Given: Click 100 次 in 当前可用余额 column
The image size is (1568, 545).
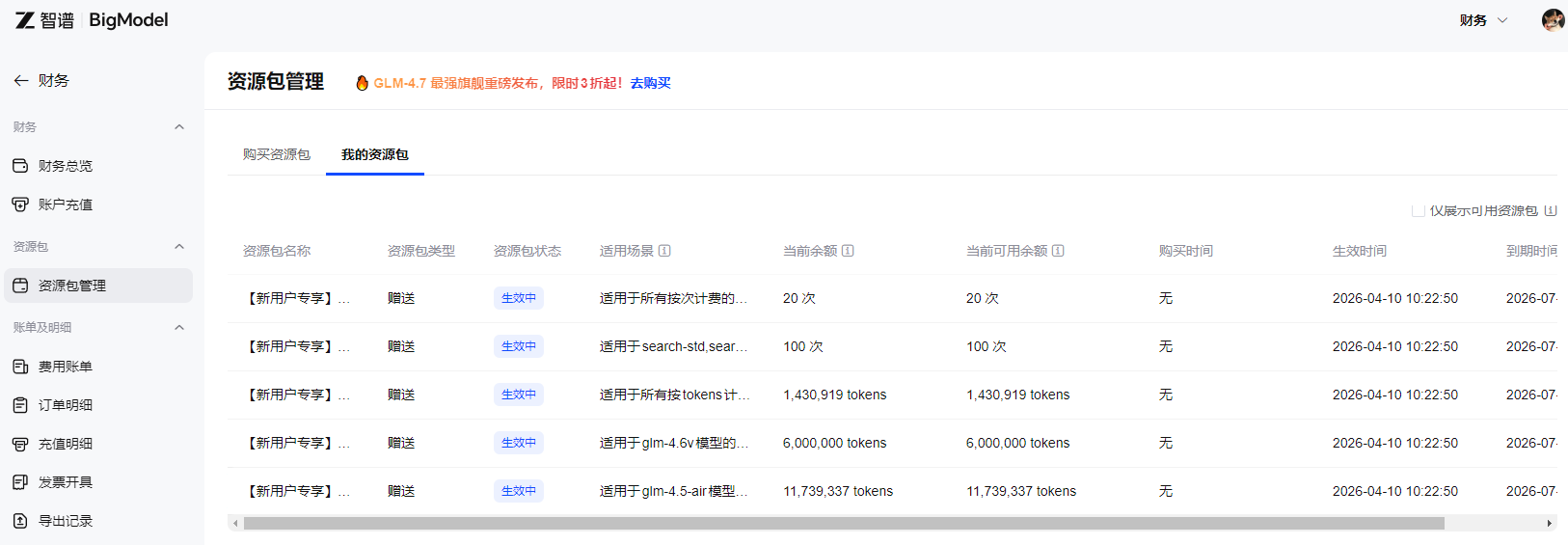Looking at the screenshot, I should point(987,346).
